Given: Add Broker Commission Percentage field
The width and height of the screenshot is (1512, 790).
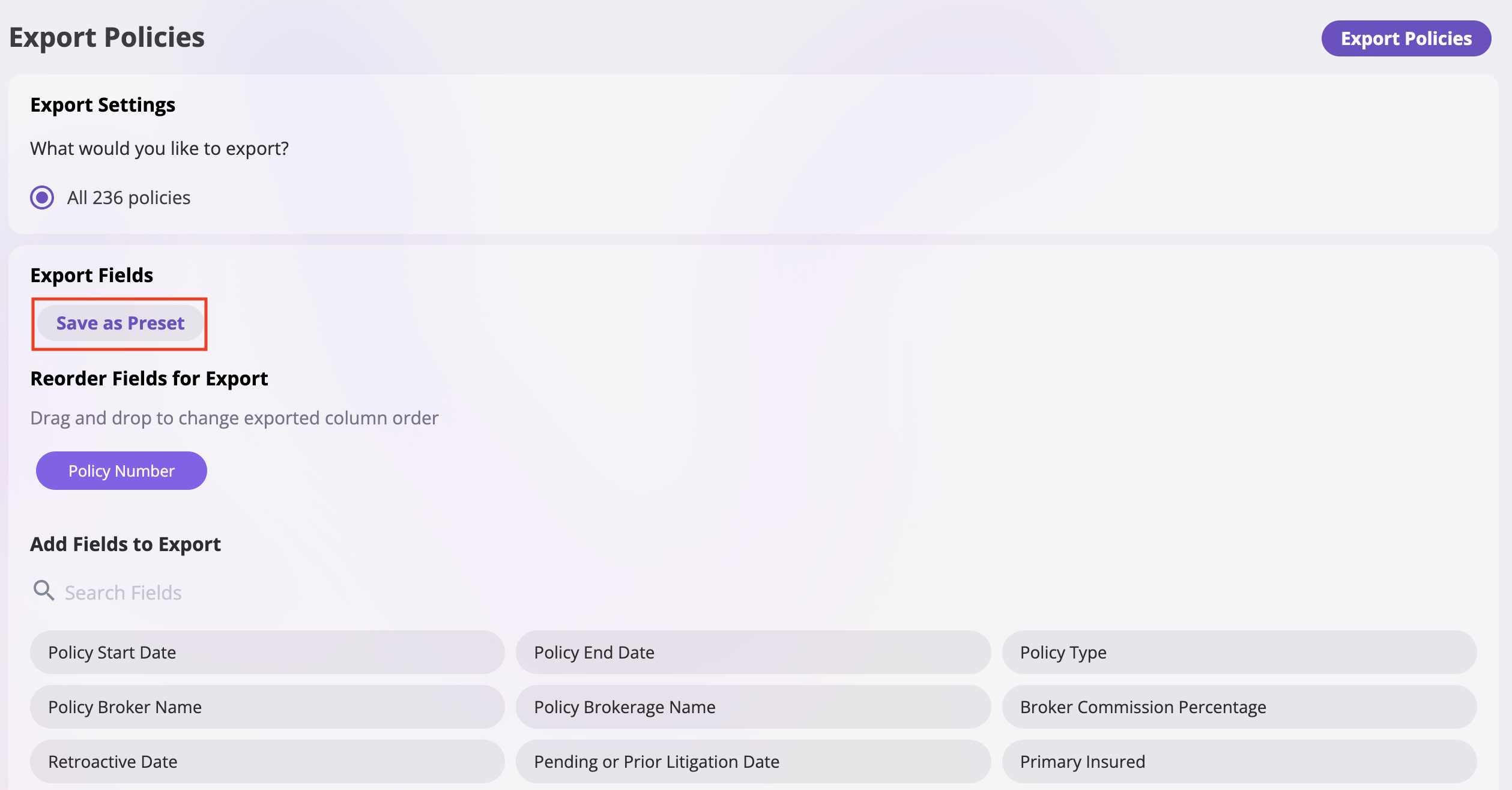Looking at the screenshot, I should 1239,707.
